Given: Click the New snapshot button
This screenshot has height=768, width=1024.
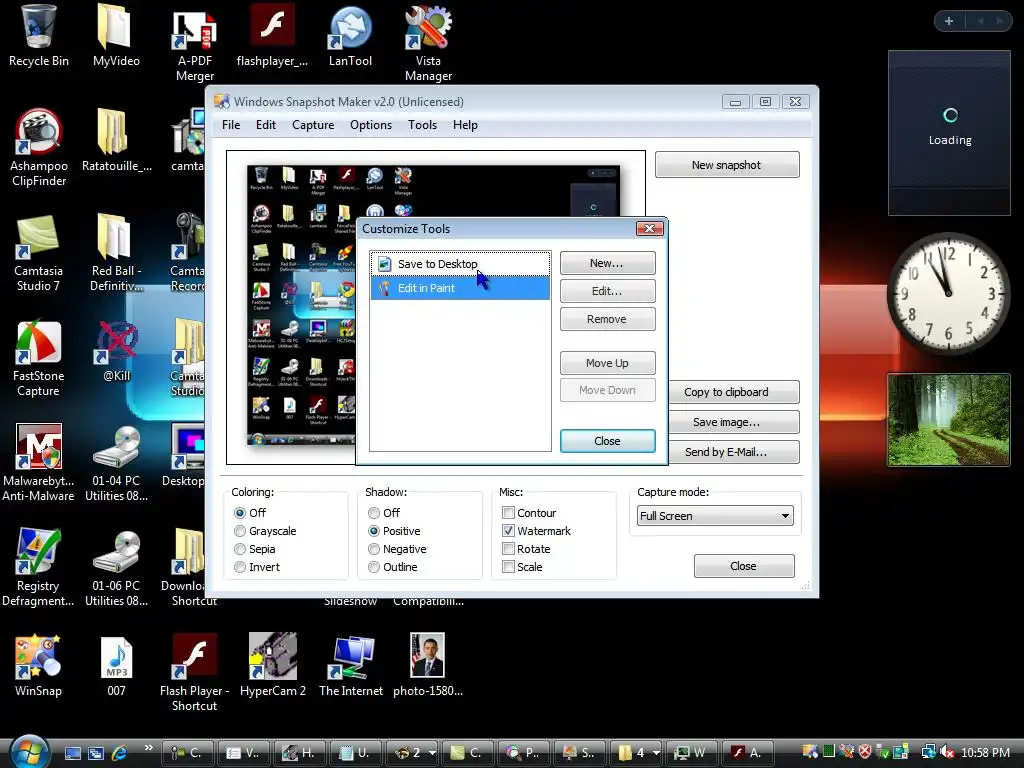Looking at the screenshot, I should tap(727, 165).
